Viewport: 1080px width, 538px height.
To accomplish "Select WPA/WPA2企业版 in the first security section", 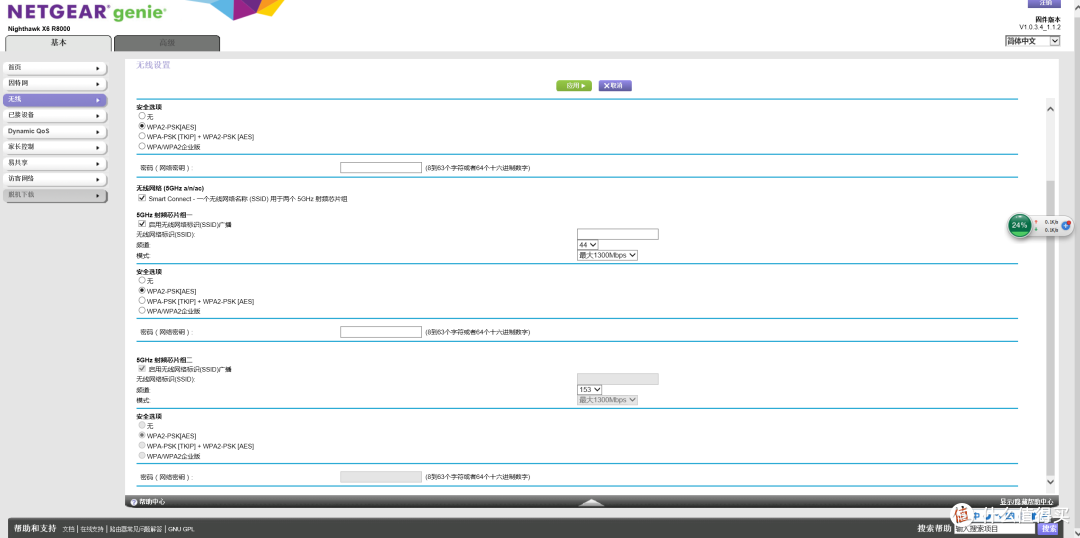I will pos(142,146).
